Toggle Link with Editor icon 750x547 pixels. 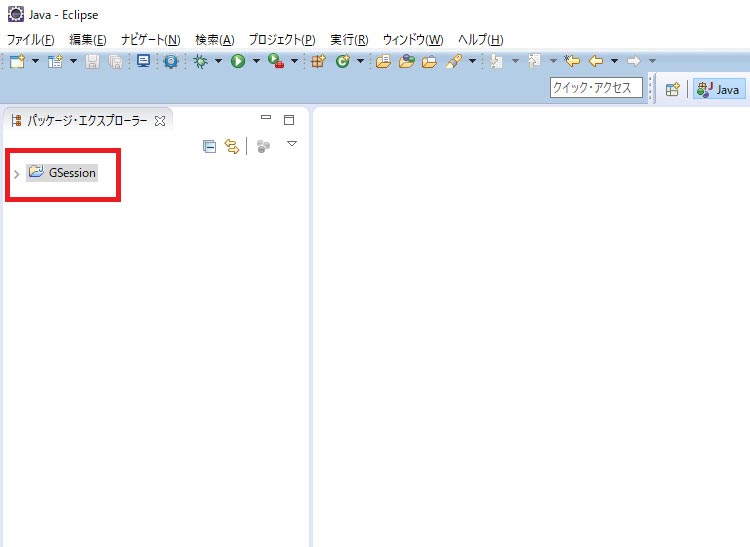click(x=232, y=146)
